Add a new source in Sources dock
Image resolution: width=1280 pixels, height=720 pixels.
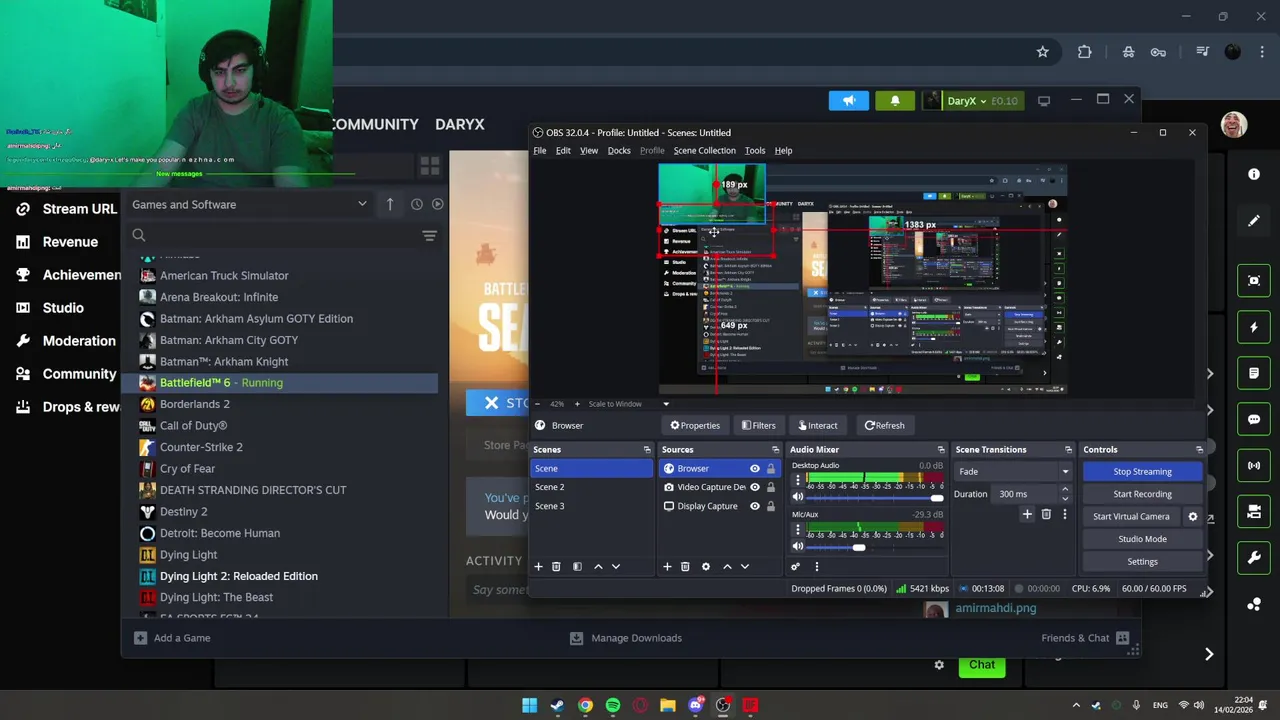667,567
